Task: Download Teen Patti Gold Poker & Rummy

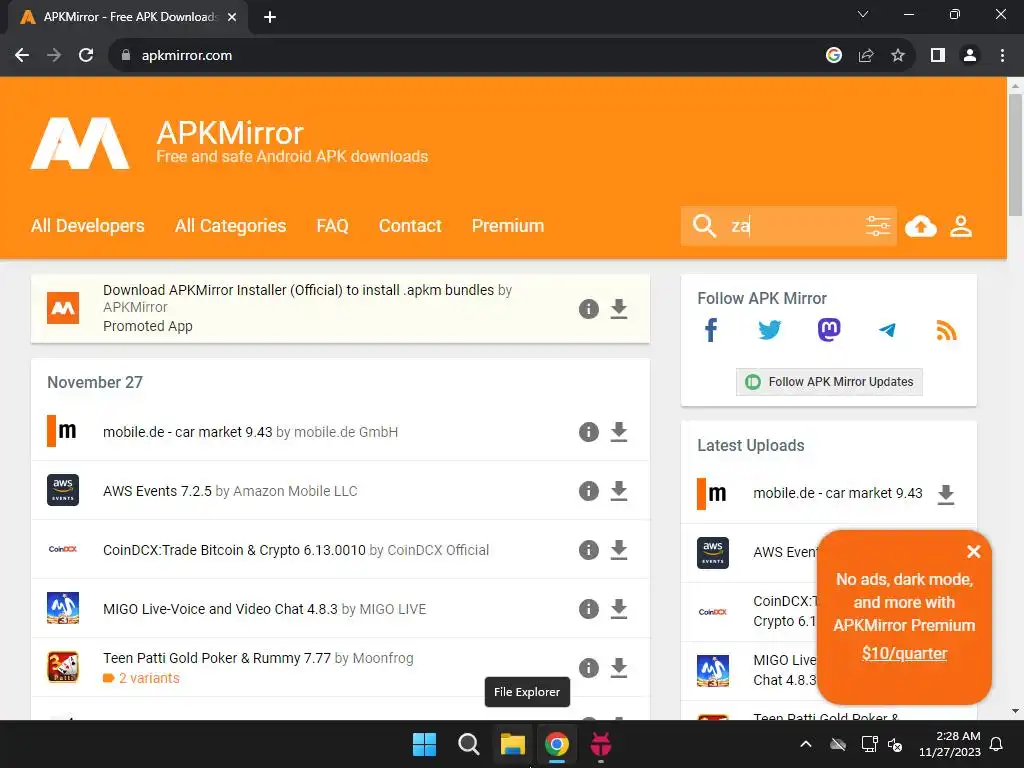Action: pyautogui.click(x=618, y=668)
